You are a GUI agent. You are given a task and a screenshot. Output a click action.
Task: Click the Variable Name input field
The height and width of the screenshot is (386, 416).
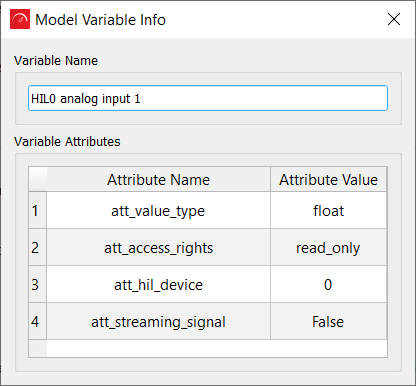pyautogui.click(x=208, y=98)
